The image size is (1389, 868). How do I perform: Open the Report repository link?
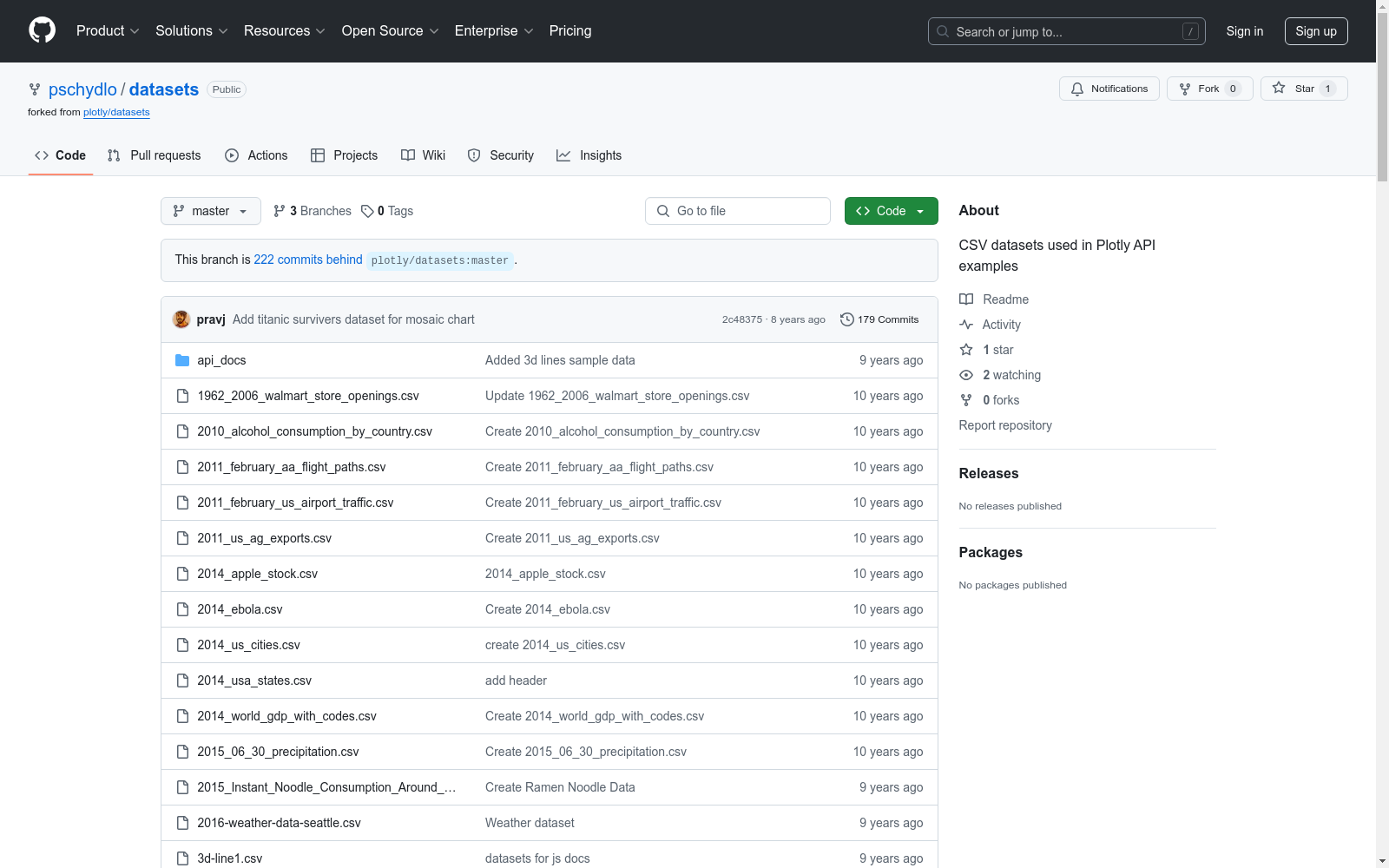tap(1005, 425)
